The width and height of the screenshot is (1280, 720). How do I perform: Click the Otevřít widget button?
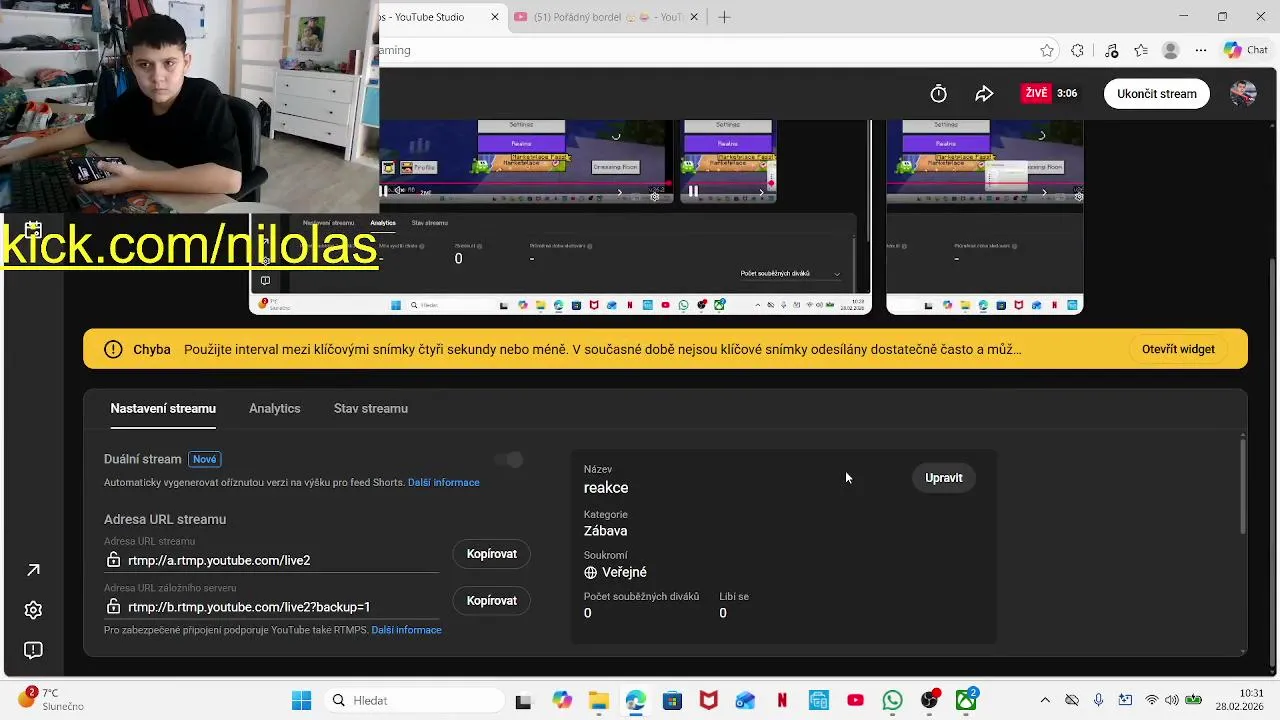tap(1179, 349)
